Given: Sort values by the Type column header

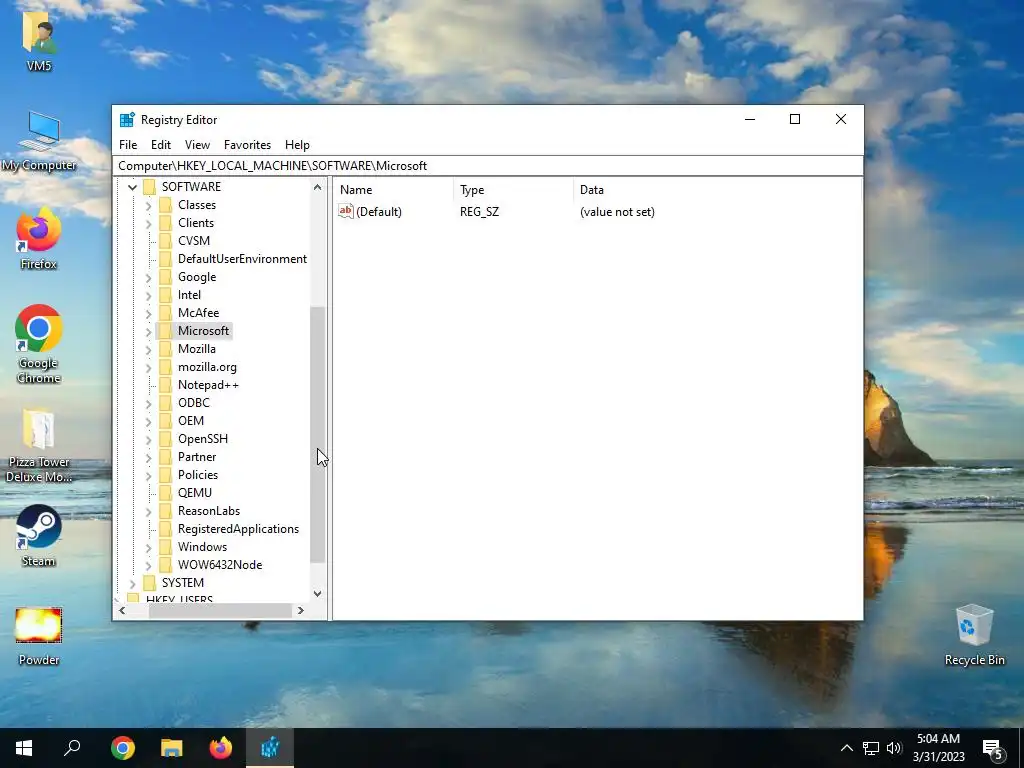Looking at the screenshot, I should click(x=514, y=190).
